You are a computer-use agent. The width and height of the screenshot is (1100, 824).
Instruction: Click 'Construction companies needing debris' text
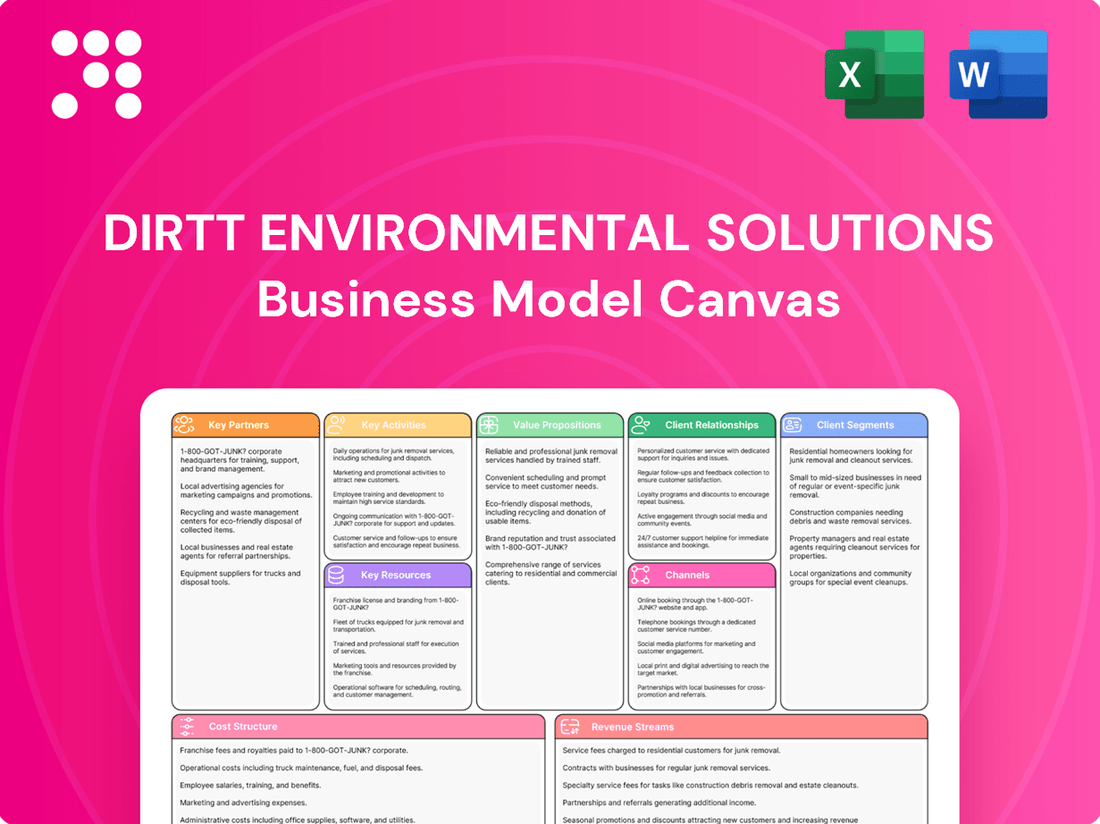click(850, 517)
